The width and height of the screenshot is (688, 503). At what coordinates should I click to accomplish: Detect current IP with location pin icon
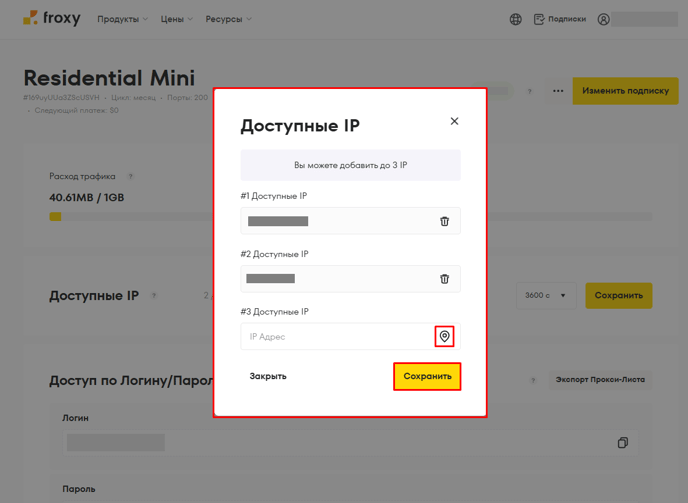pos(444,336)
